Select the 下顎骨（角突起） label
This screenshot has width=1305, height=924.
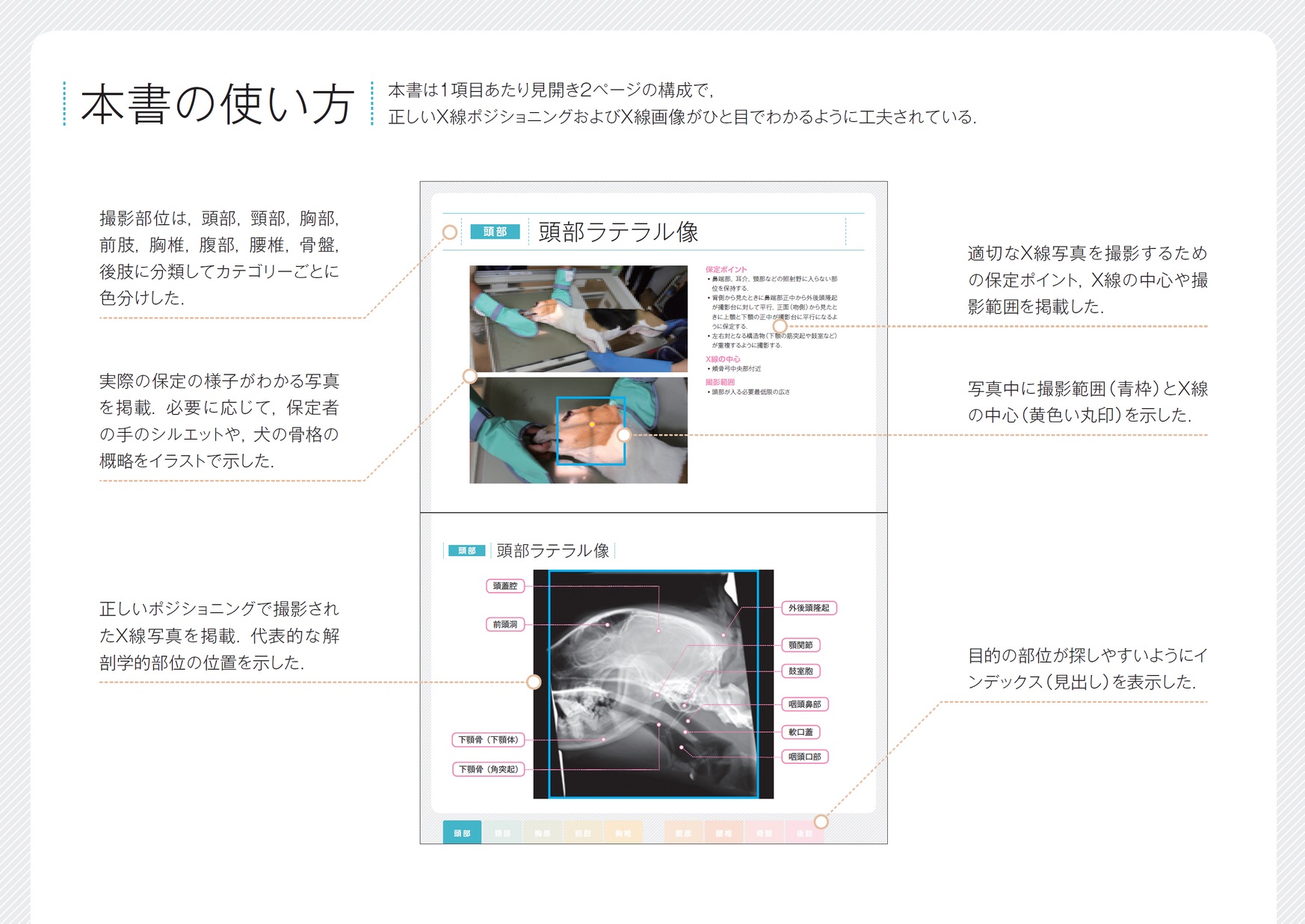(489, 769)
